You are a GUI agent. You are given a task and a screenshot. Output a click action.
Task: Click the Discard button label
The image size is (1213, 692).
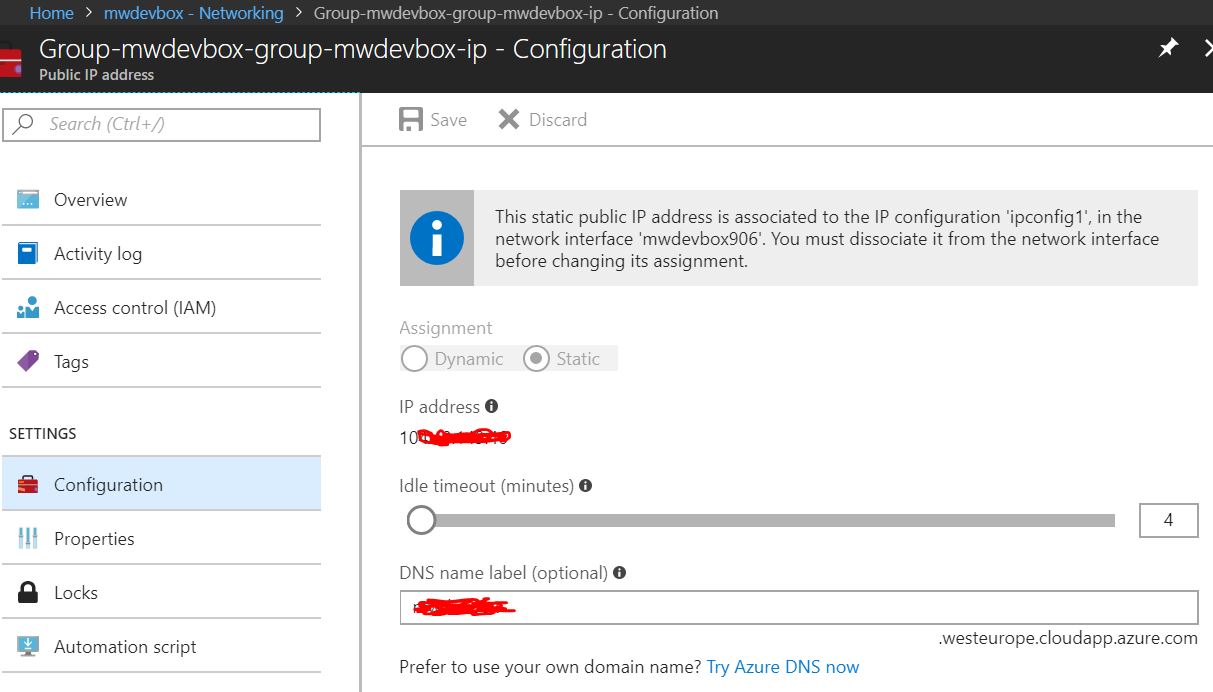(x=558, y=120)
